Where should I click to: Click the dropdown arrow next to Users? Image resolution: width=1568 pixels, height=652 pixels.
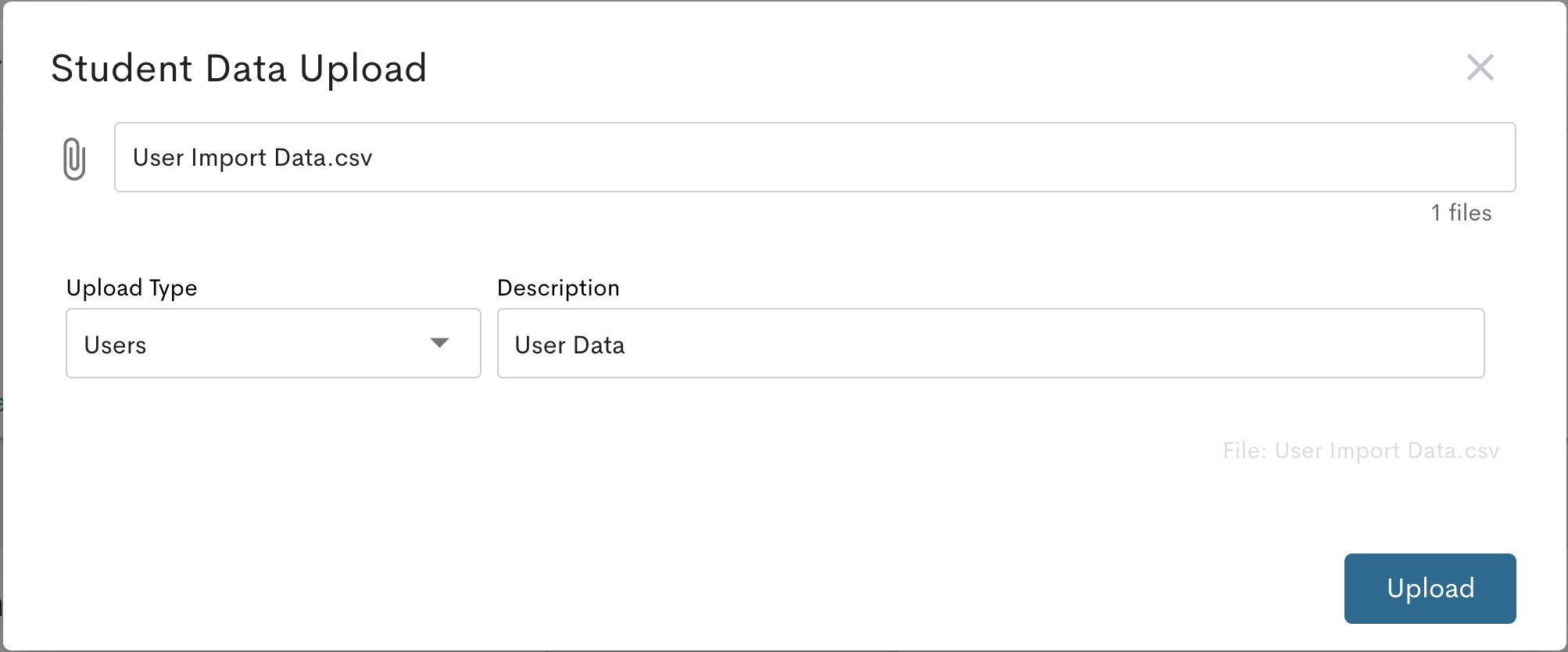coord(440,342)
